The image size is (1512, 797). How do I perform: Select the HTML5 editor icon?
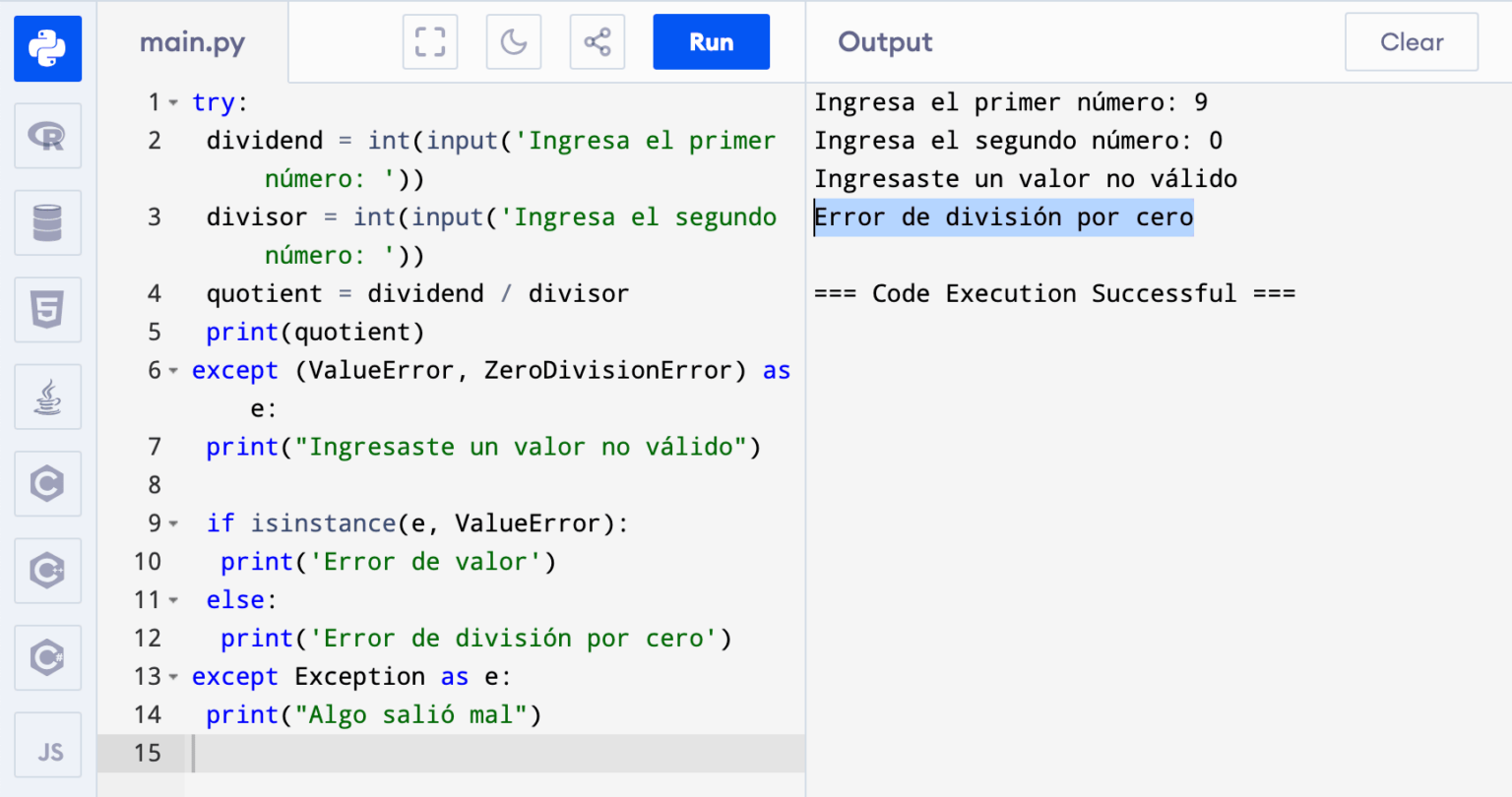point(47,310)
